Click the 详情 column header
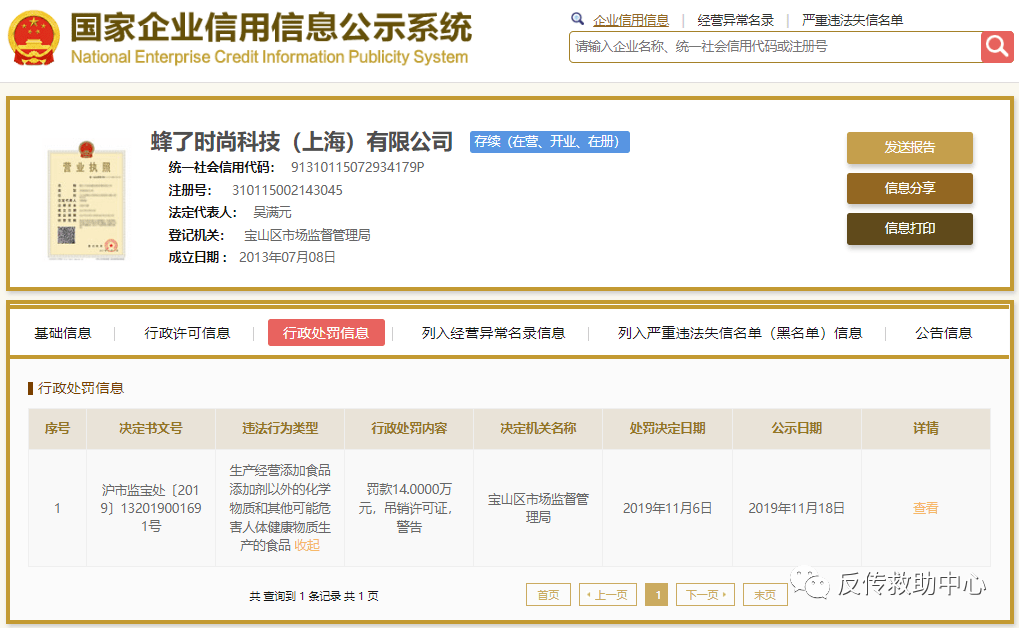 click(x=925, y=428)
